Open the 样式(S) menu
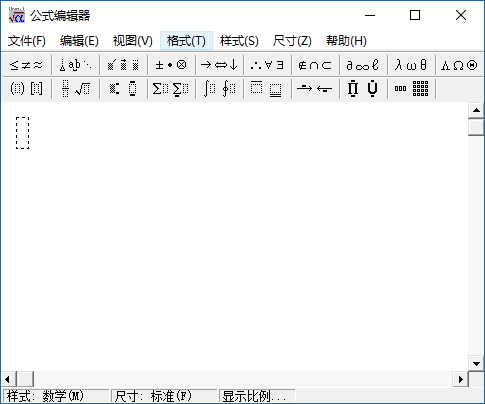Viewport: 485px width, 404px height. coord(239,41)
